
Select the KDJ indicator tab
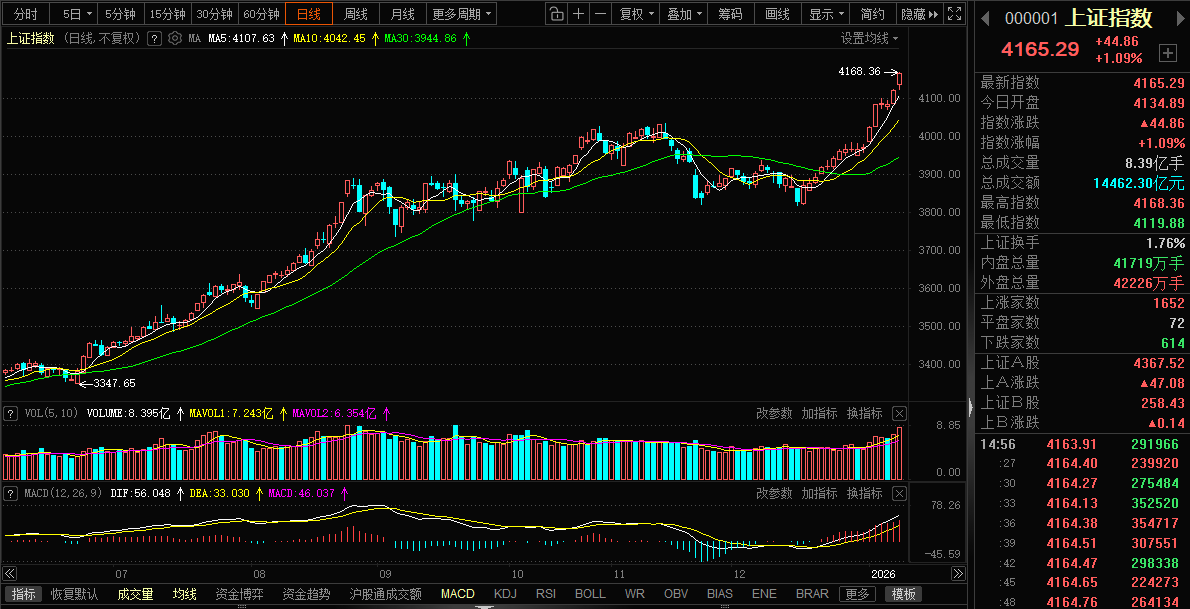[x=505, y=594]
